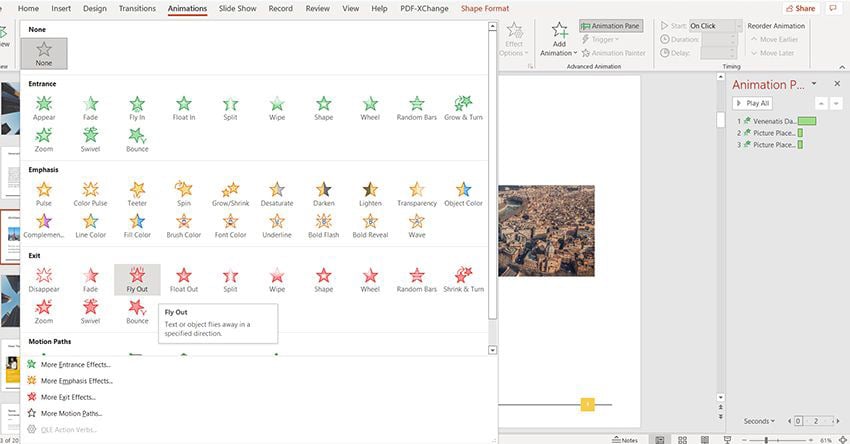Viewport: 850px width, 444px height.
Task: Click the Share button
Action: (x=798, y=8)
